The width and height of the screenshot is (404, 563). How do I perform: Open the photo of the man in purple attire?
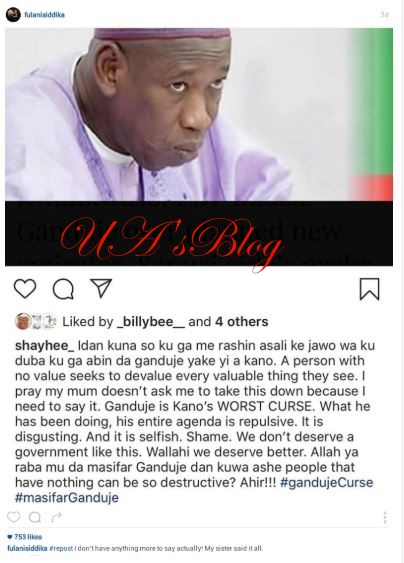(199, 115)
